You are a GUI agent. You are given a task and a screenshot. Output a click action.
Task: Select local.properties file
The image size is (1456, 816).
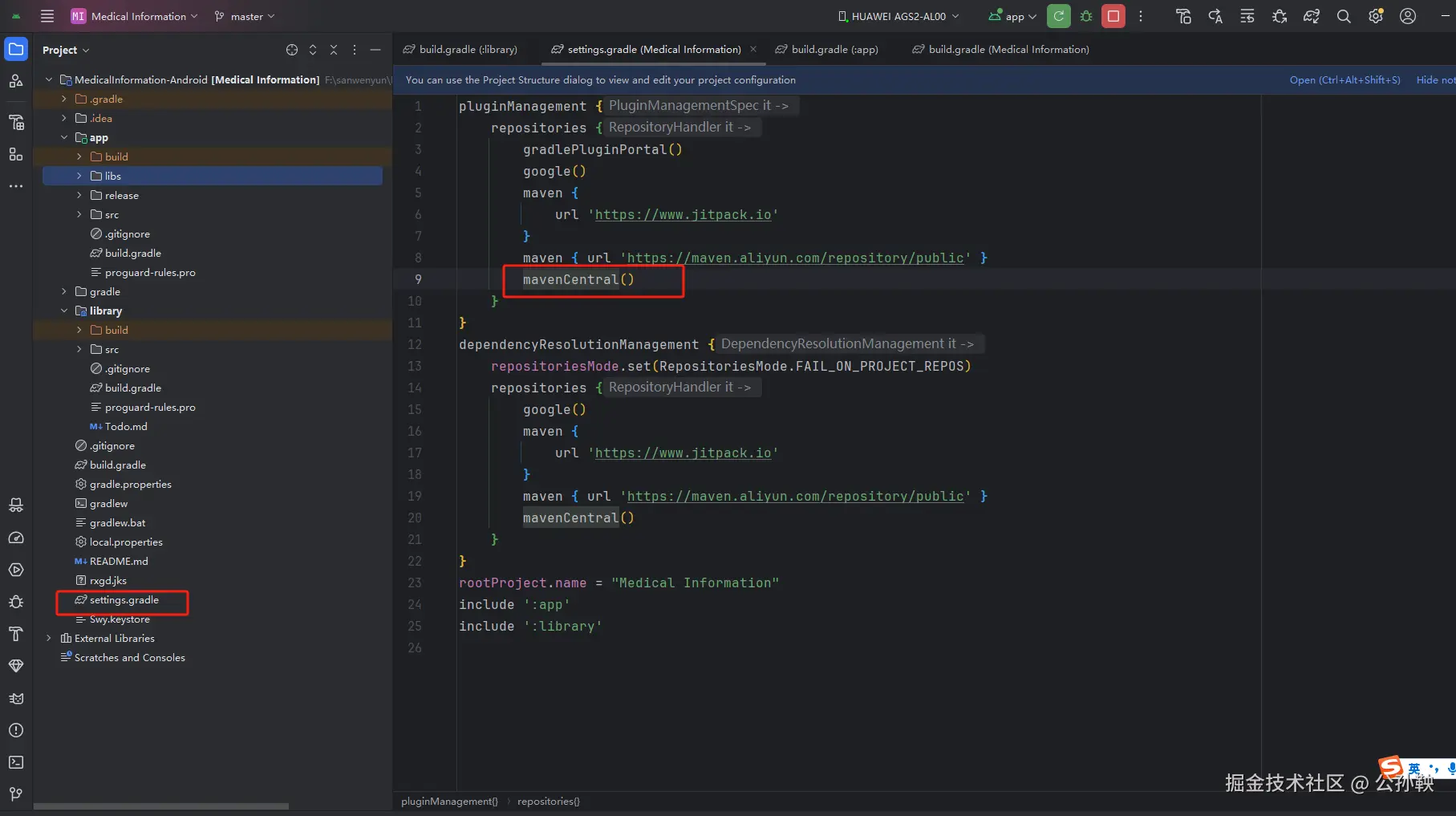pyautogui.click(x=126, y=542)
